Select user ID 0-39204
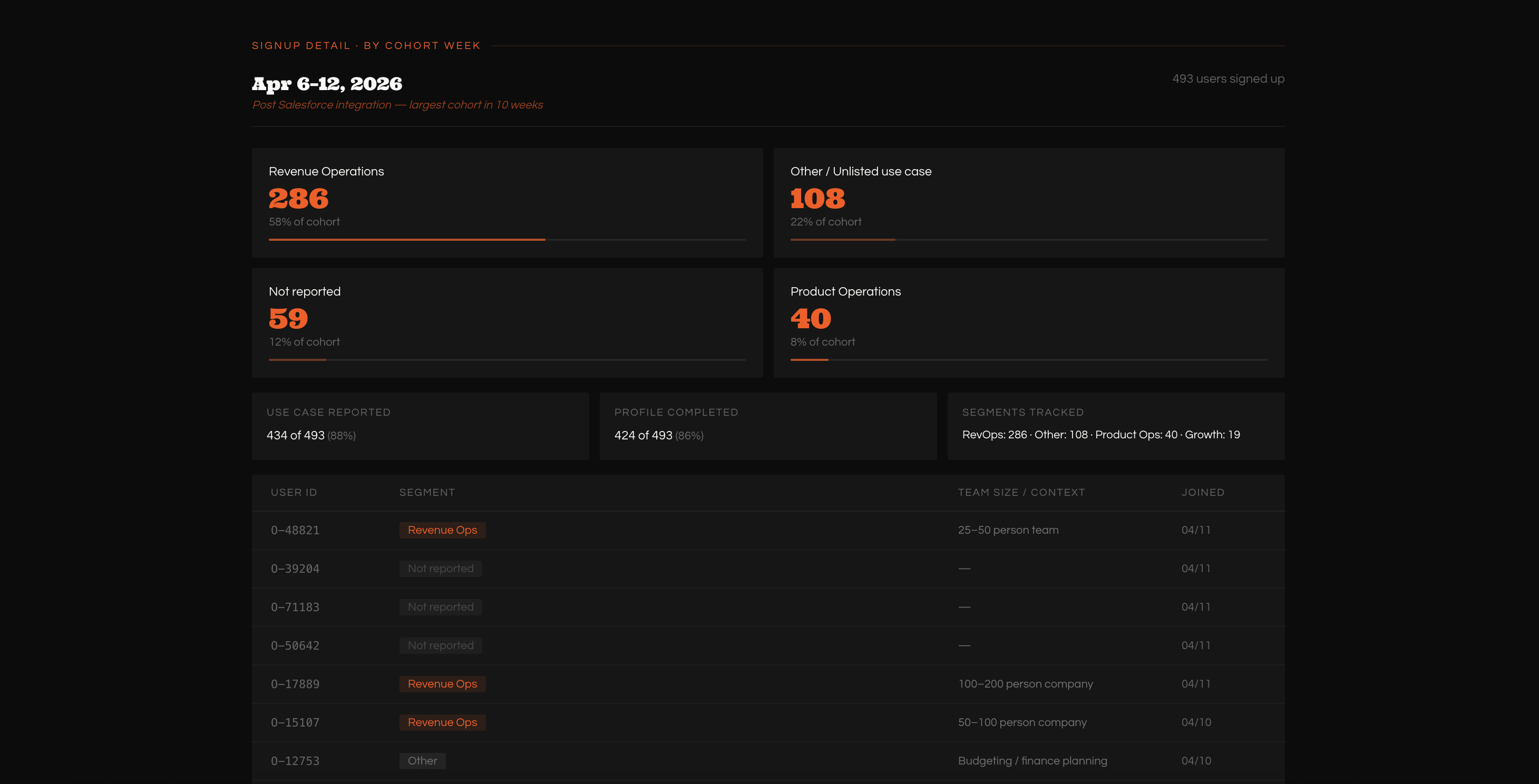The image size is (1539, 784). (295, 569)
